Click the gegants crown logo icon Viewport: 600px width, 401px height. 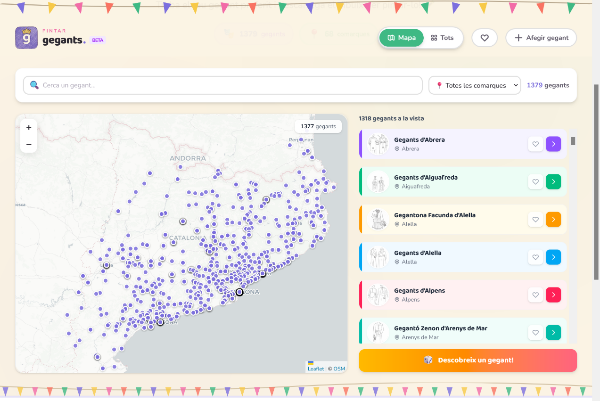(26, 37)
